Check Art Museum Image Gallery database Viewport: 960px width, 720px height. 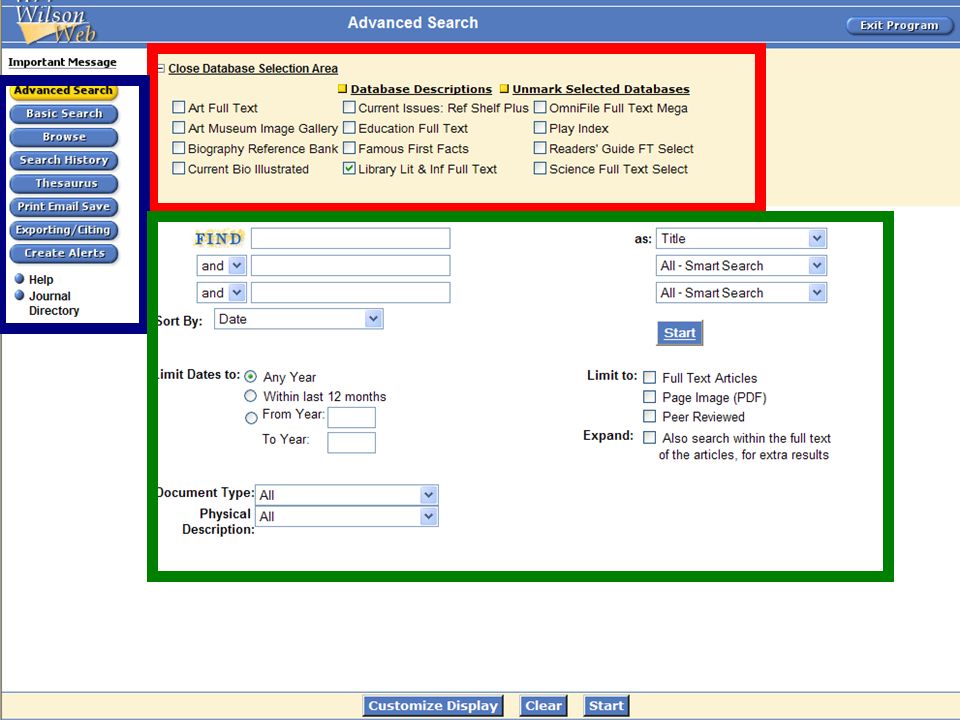tap(178, 127)
